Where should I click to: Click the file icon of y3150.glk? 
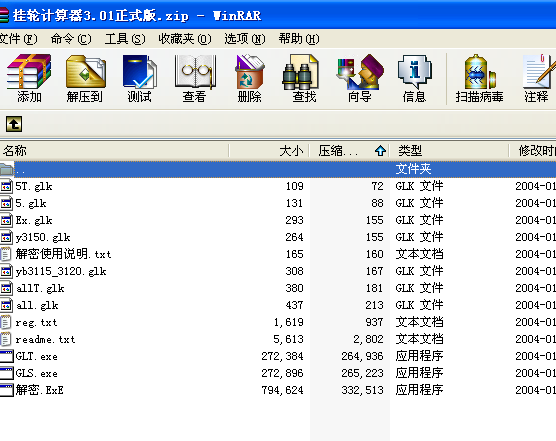[6, 237]
